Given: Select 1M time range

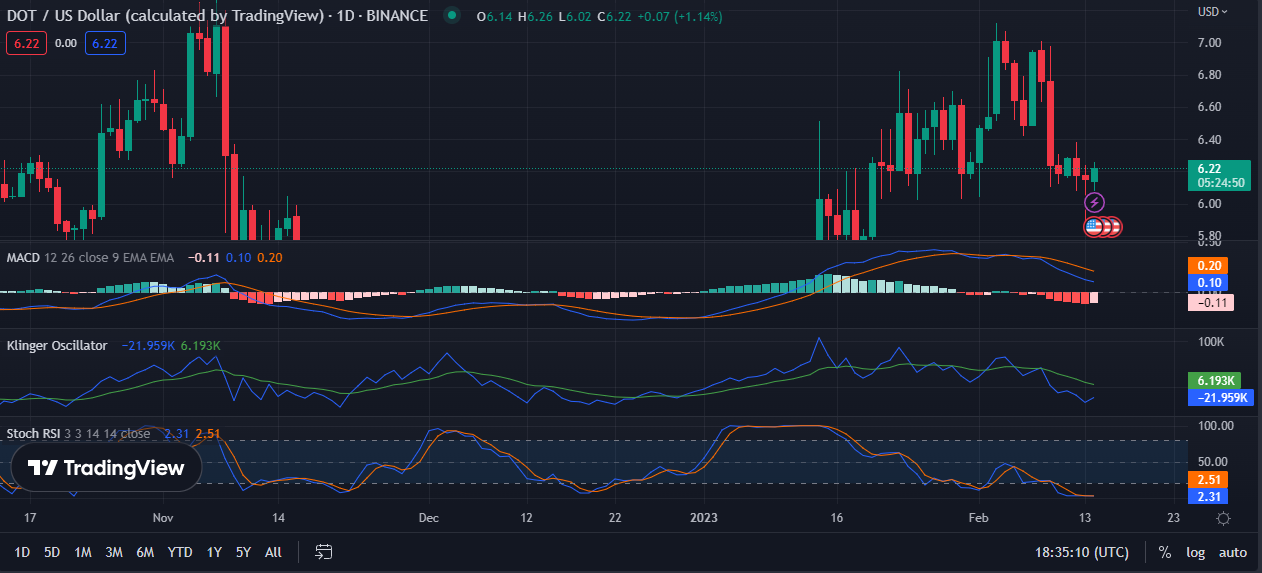Looking at the screenshot, I should click(x=83, y=552).
